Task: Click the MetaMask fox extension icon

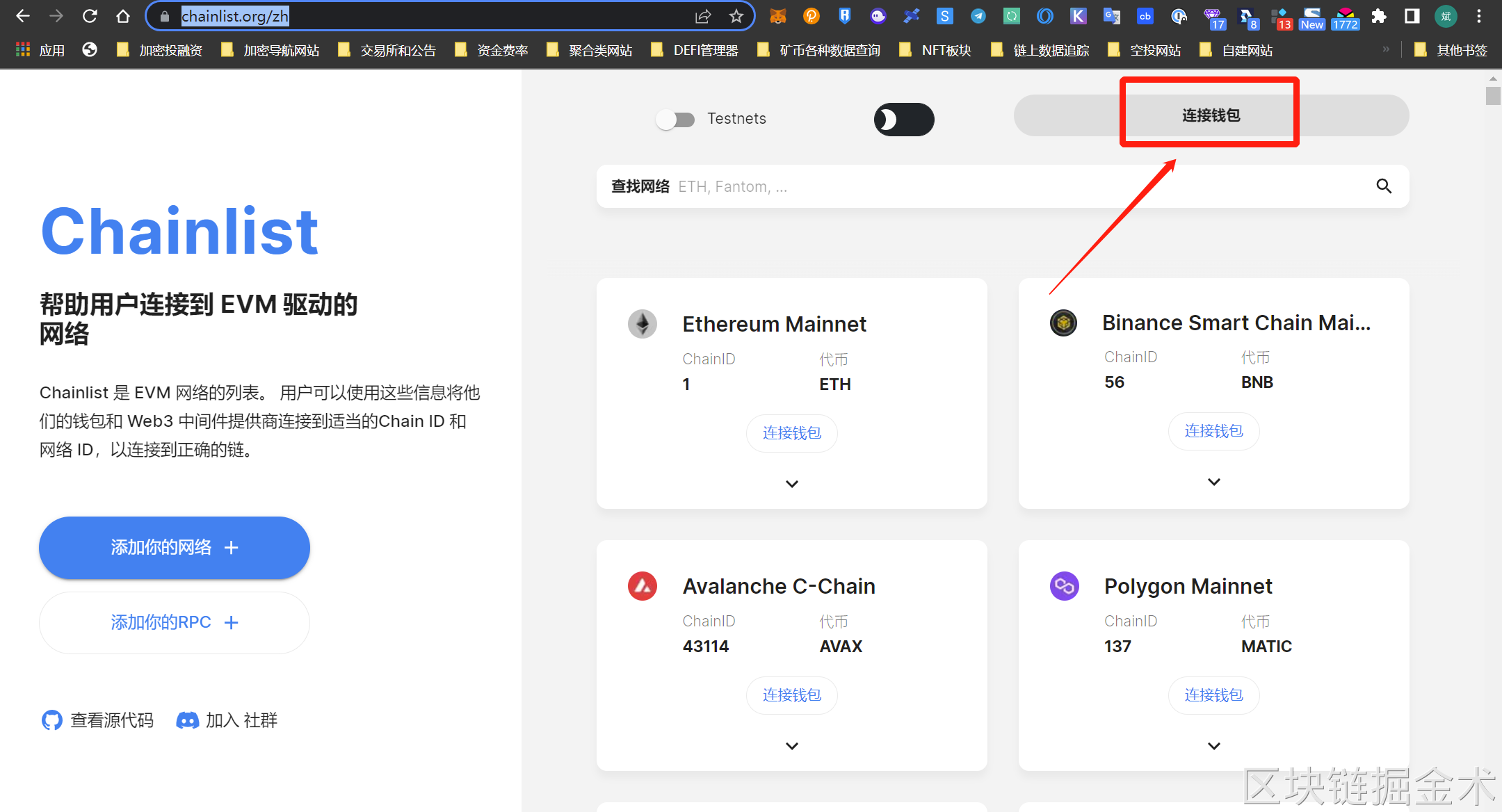Action: (x=778, y=16)
